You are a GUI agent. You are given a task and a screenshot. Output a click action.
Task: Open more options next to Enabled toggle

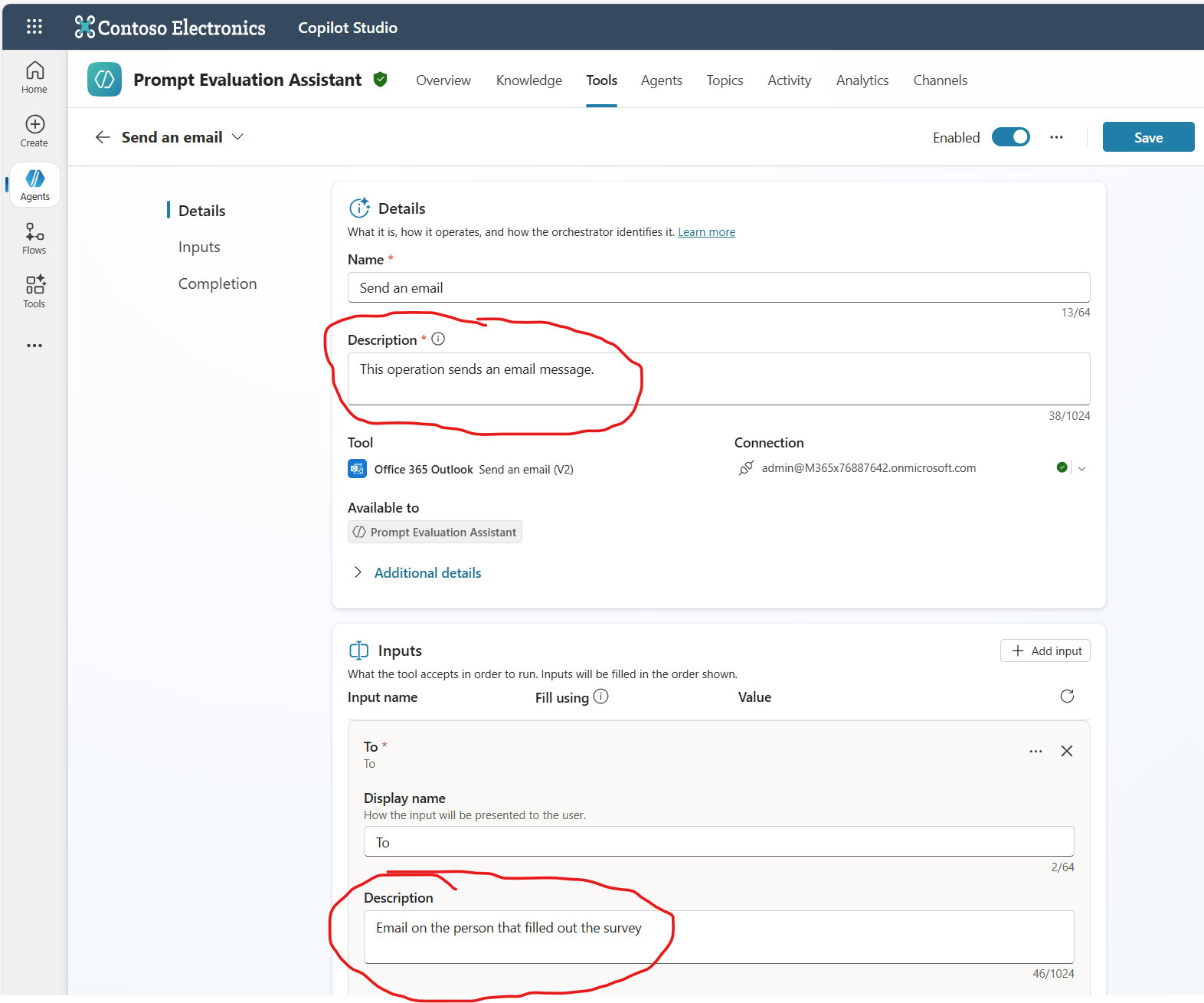pos(1057,137)
